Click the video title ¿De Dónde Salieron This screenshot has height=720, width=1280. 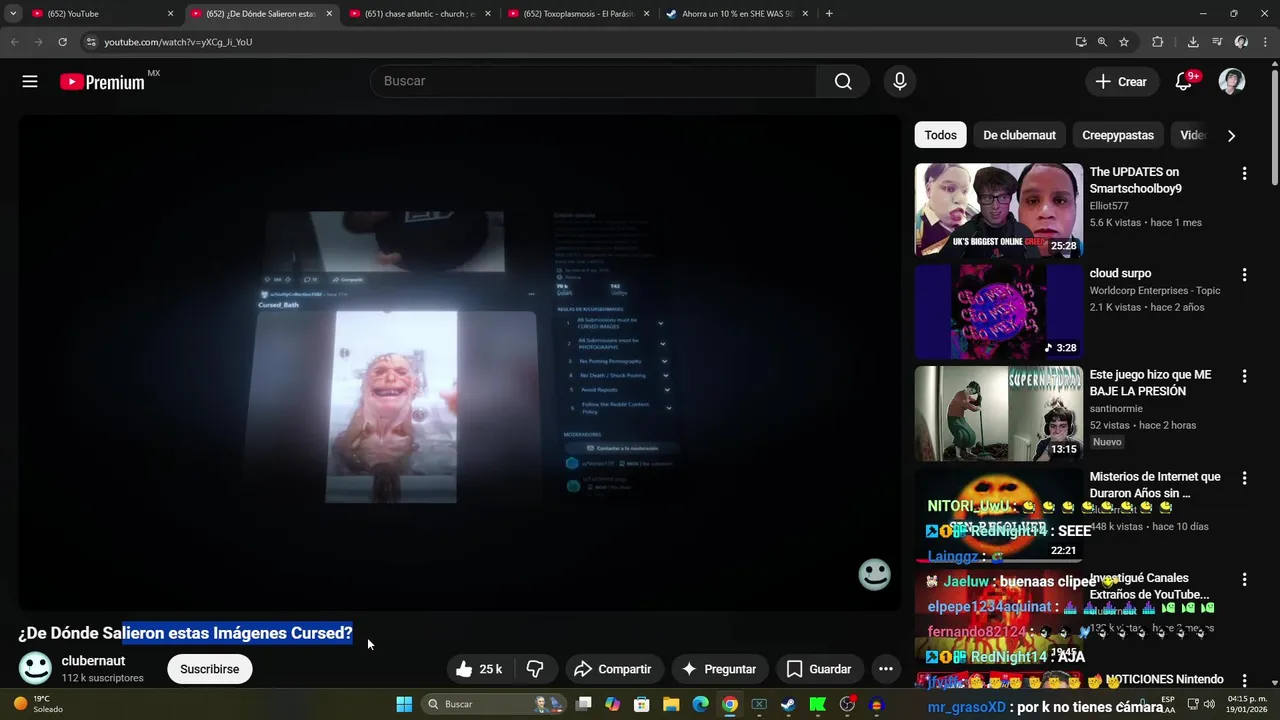coord(185,633)
